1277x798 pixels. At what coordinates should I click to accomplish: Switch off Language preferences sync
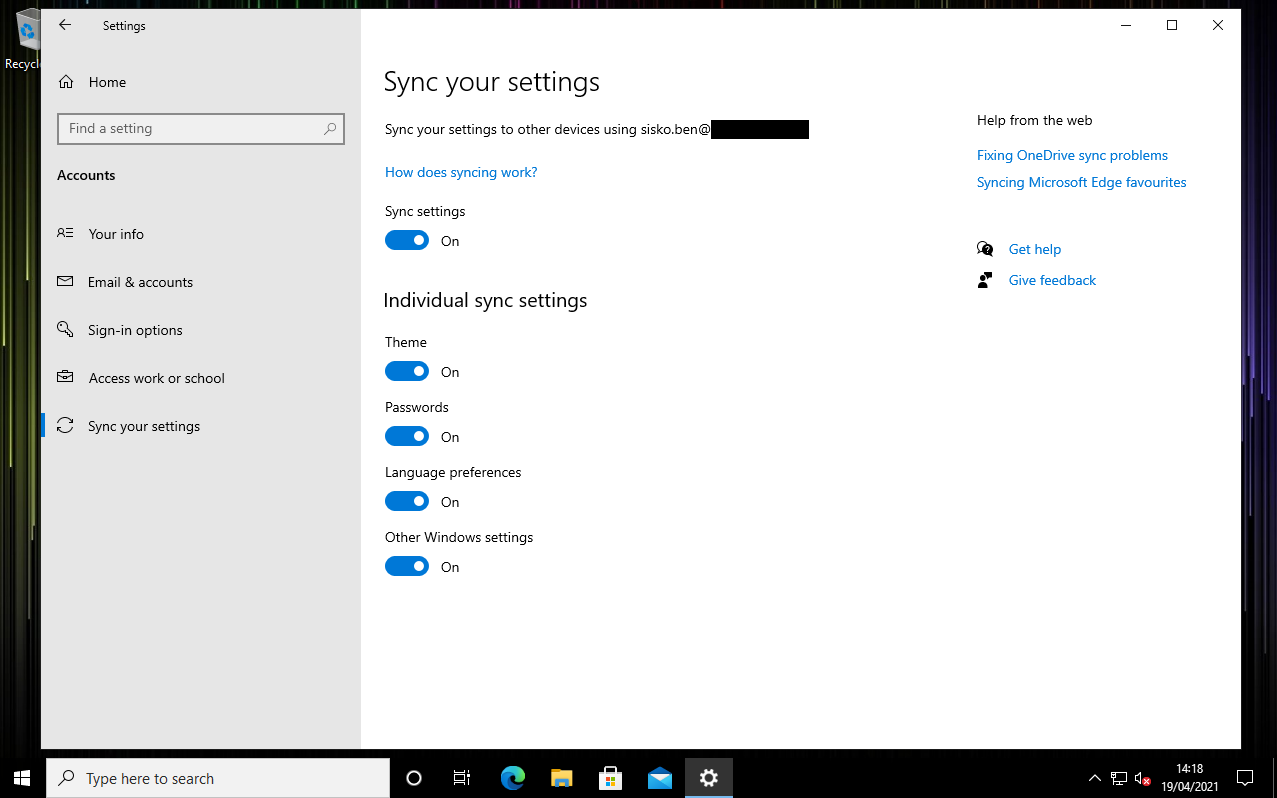pyautogui.click(x=407, y=501)
